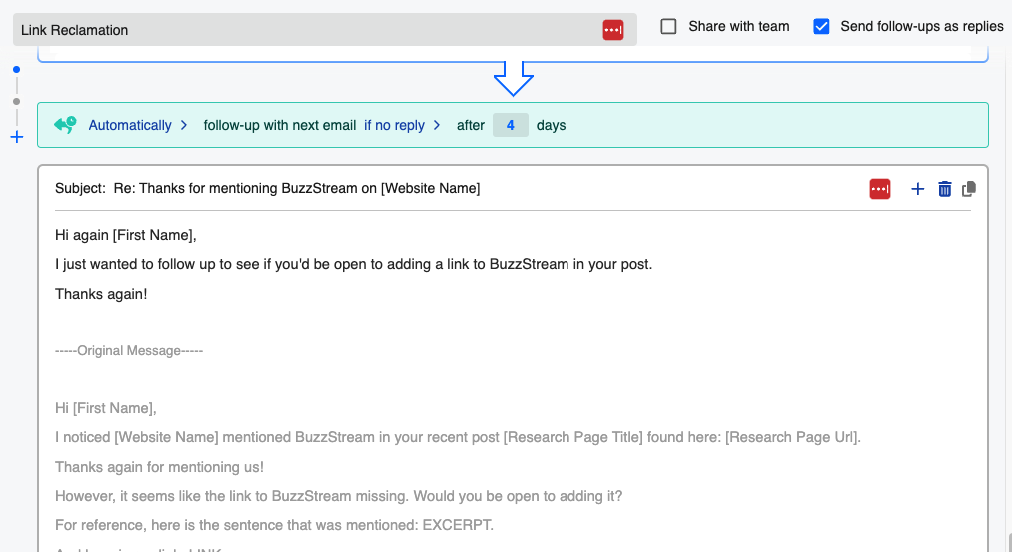Enable Share with team checkbox
The width and height of the screenshot is (1012, 552).
tap(669, 26)
